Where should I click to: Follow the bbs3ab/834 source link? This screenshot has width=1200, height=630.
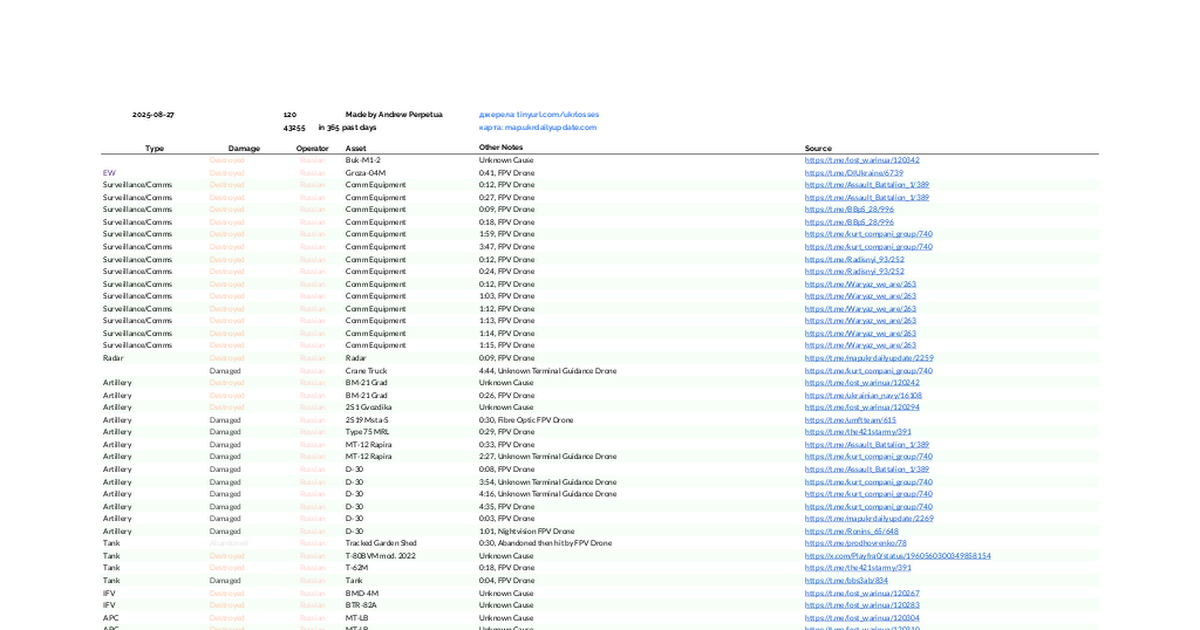[x=846, y=580]
